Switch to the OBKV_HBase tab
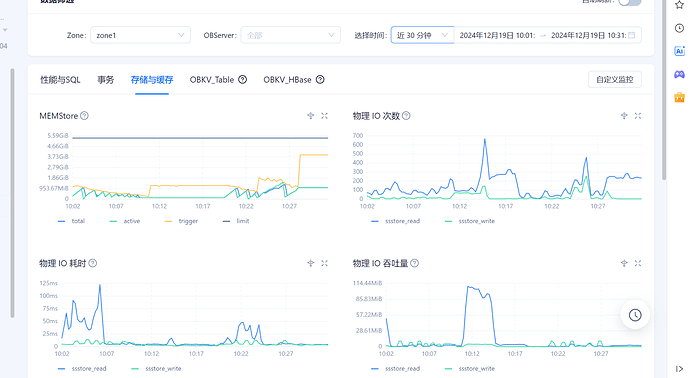 tap(287, 80)
